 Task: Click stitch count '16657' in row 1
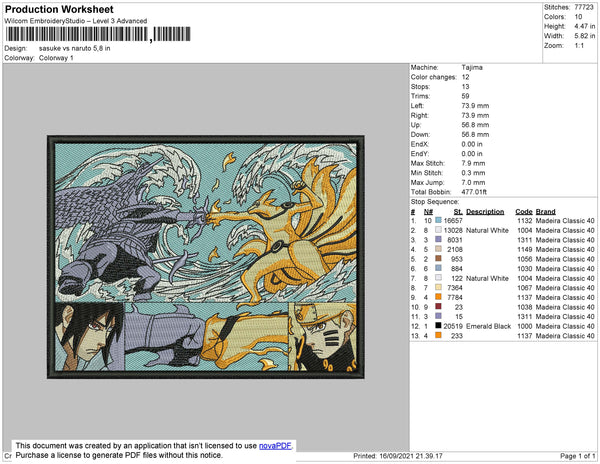tap(453, 221)
